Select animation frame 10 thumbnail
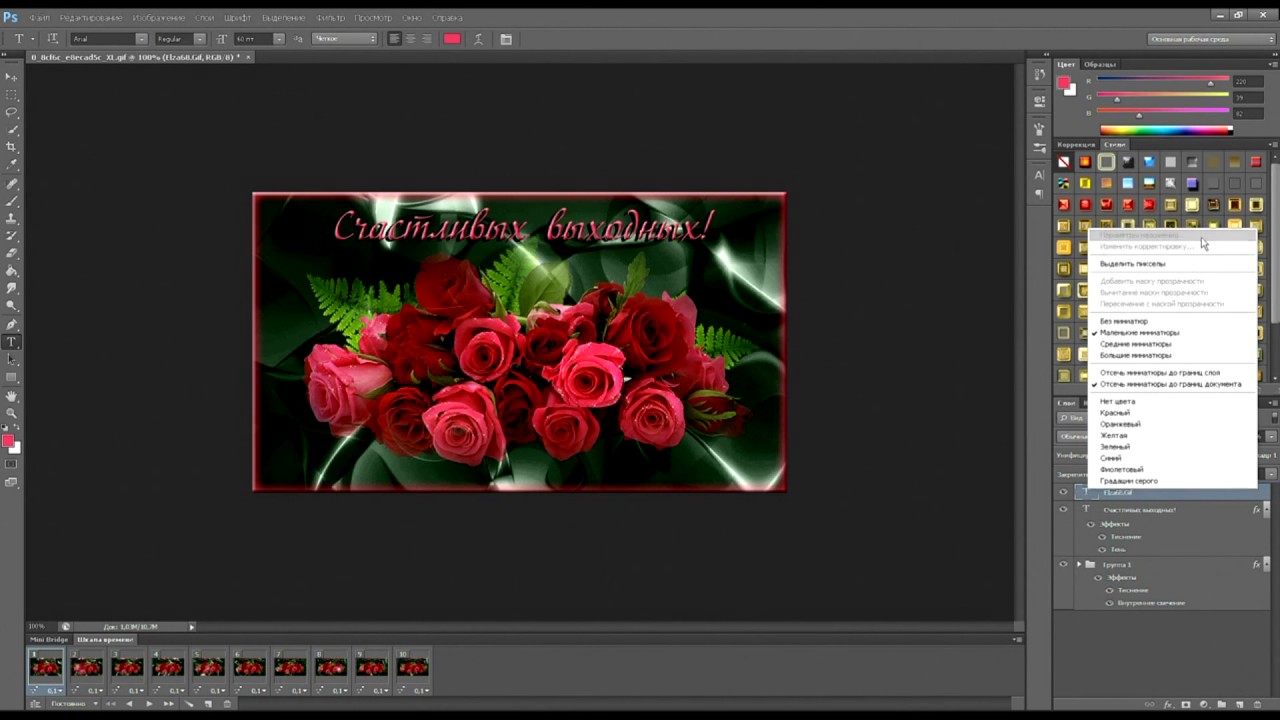Viewport: 1280px width, 720px height. 412,667
